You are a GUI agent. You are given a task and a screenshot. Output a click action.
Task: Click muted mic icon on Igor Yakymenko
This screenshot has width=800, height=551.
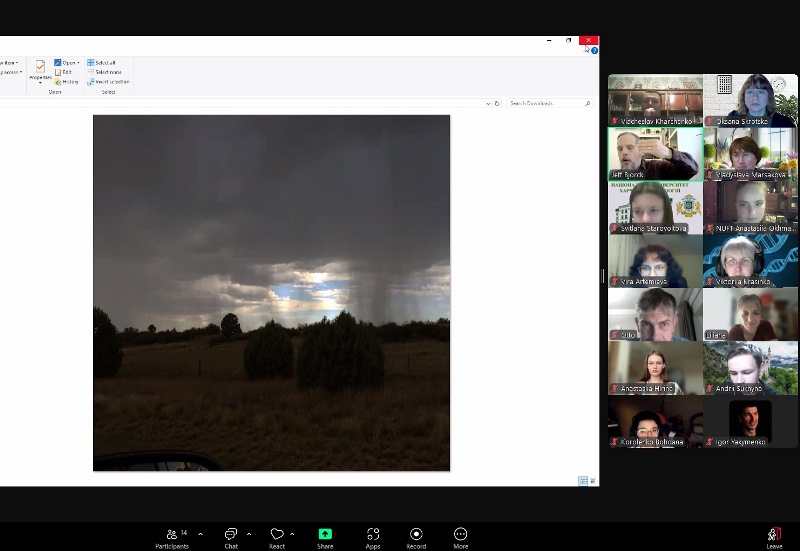tap(709, 442)
